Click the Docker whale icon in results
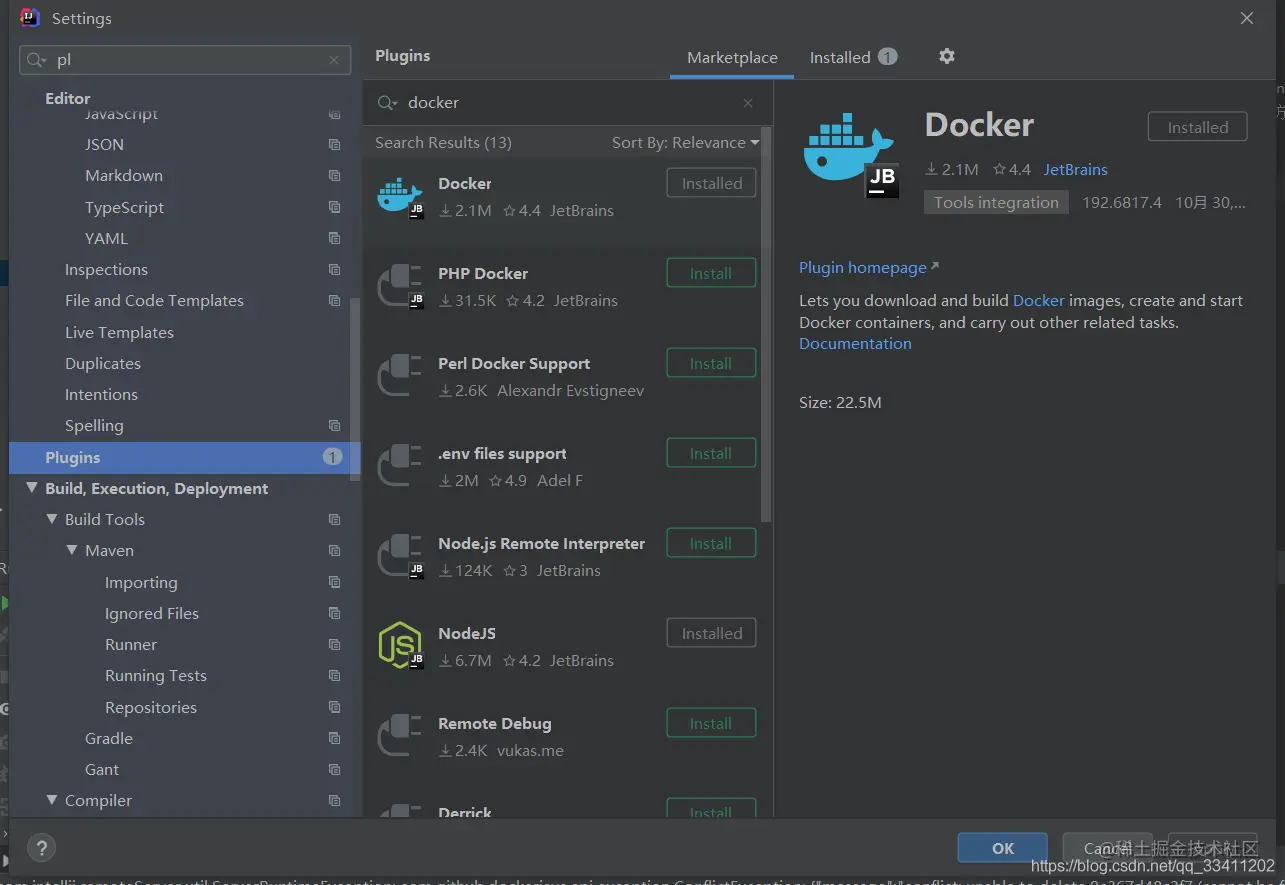This screenshot has height=885, width=1285. pos(400,196)
